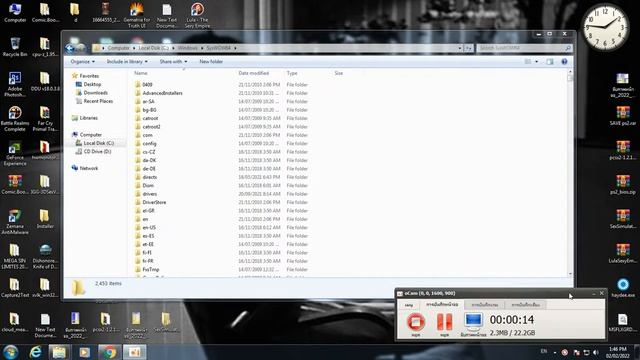Select the Zemana AntiMalware desktop shortcut
Screen dimensions: 640x360
tap(15, 222)
